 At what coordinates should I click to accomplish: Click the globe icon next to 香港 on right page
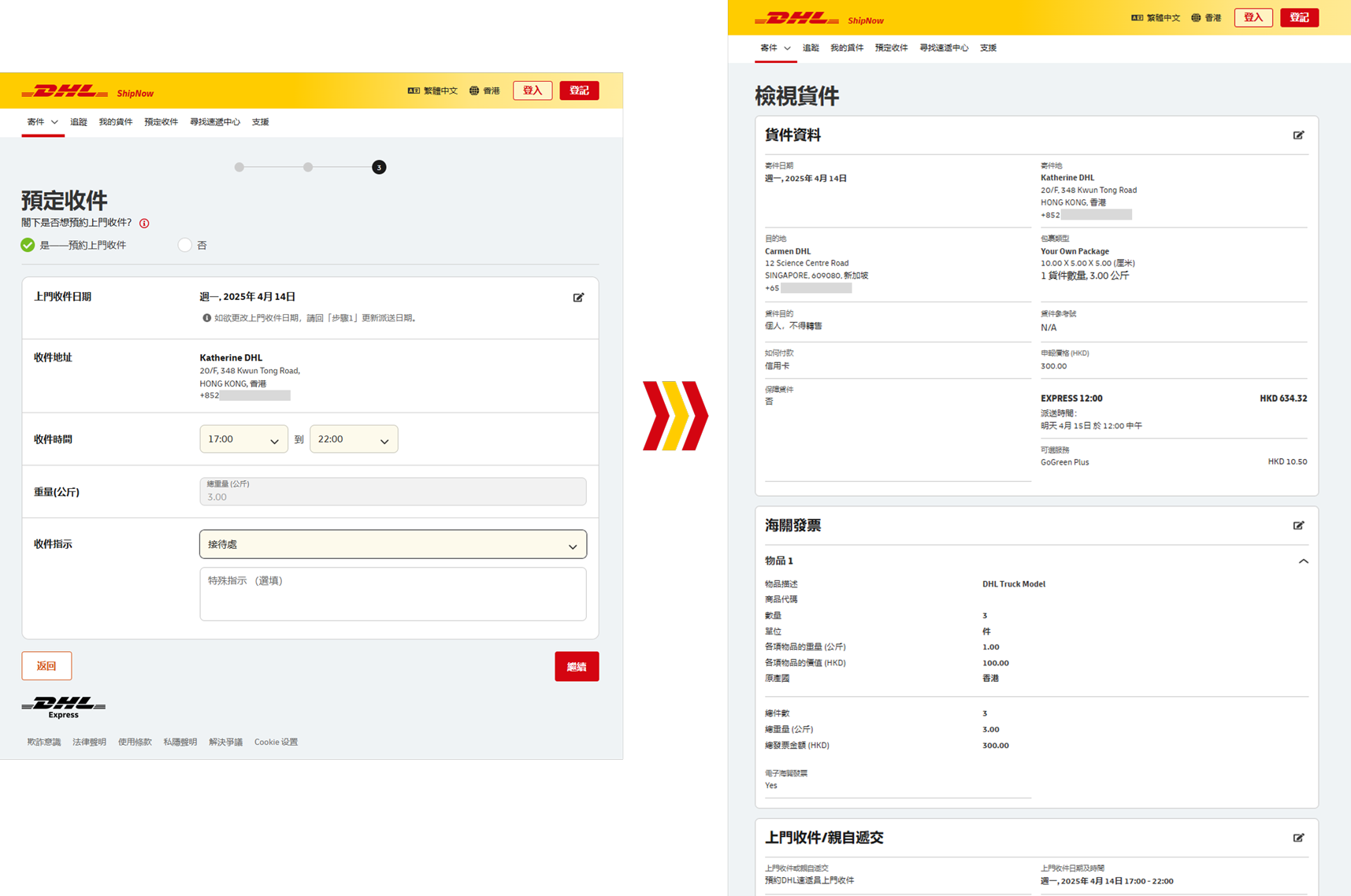coord(1196,17)
